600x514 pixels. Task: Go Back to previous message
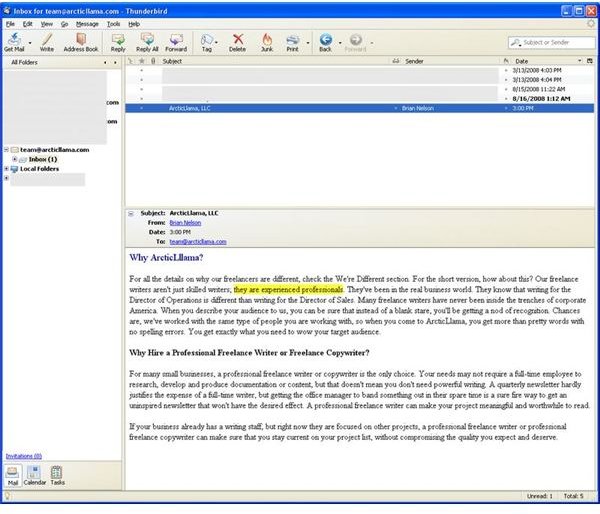tap(325, 42)
